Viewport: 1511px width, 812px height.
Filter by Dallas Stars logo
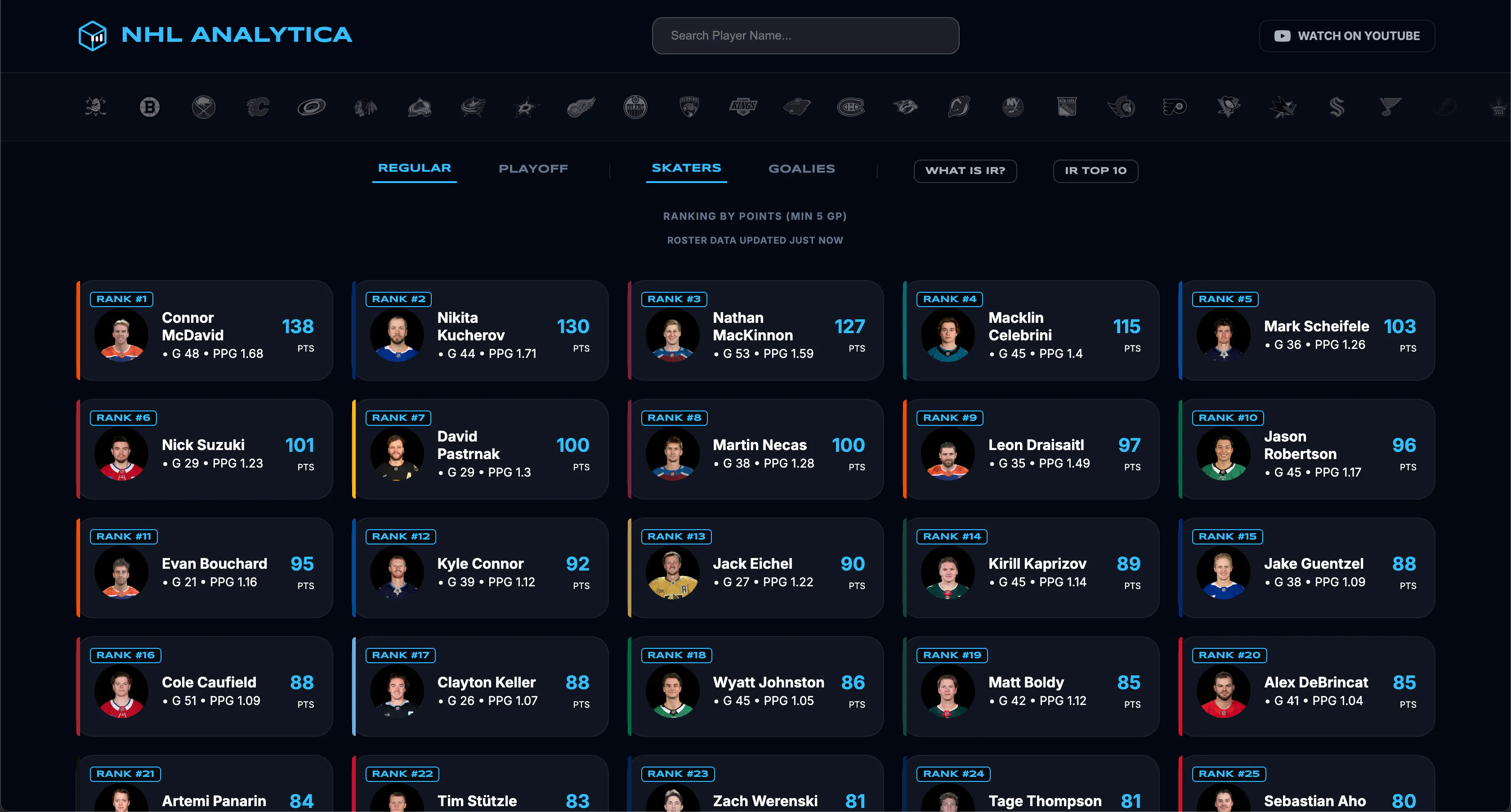[528, 107]
